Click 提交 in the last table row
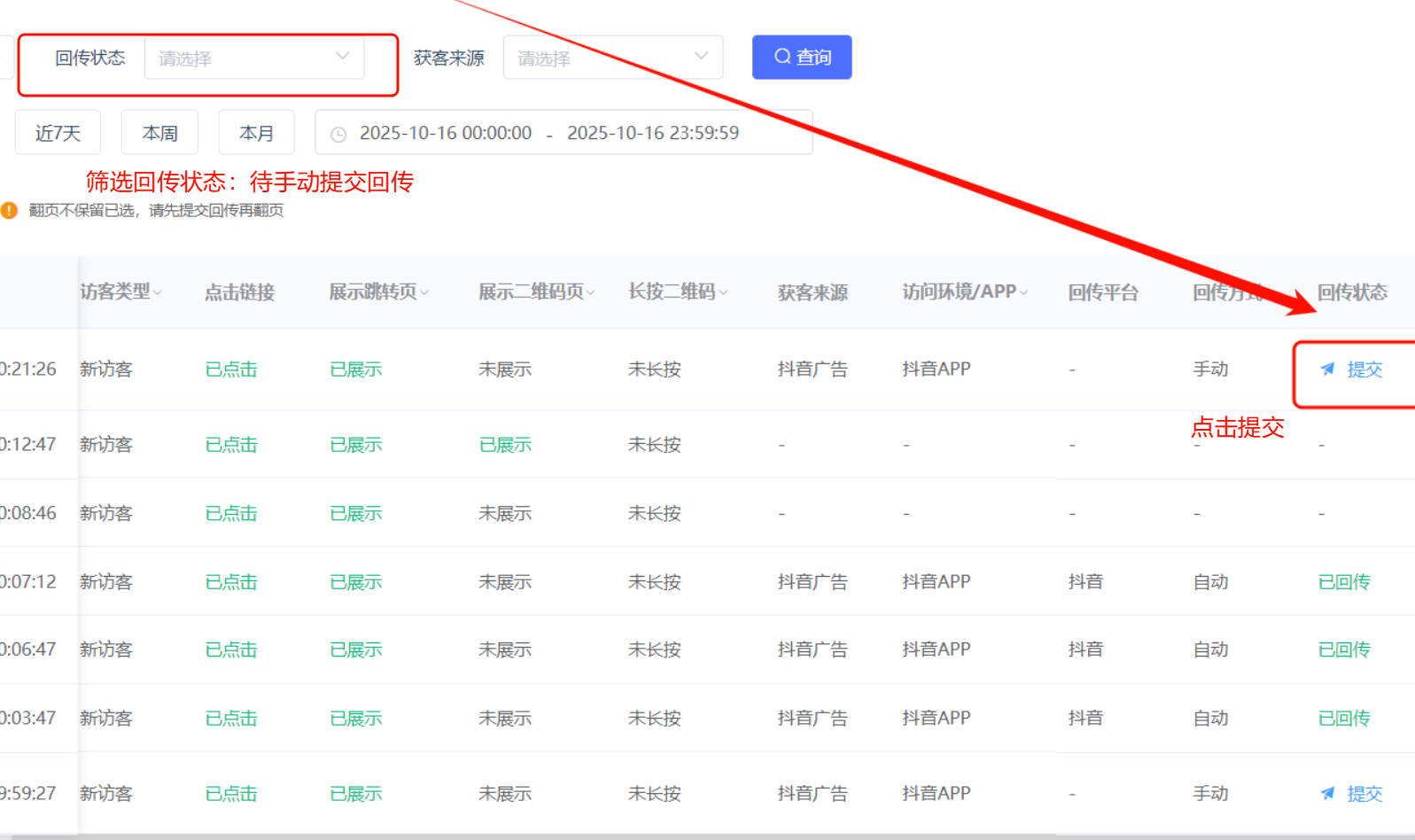This screenshot has height=840, width=1415. (x=1364, y=794)
